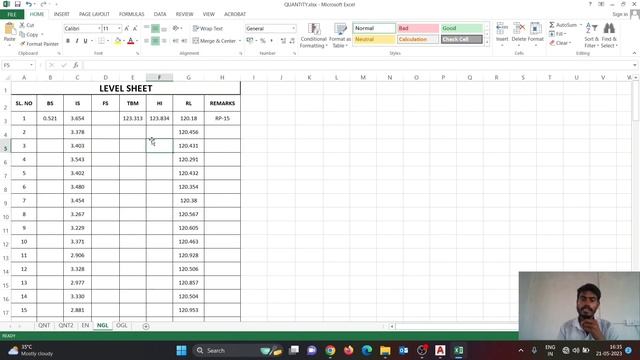Open the font name dropdown Calibri
Image resolution: width=640 pixels, height=360 pixels.
point(99,29)
